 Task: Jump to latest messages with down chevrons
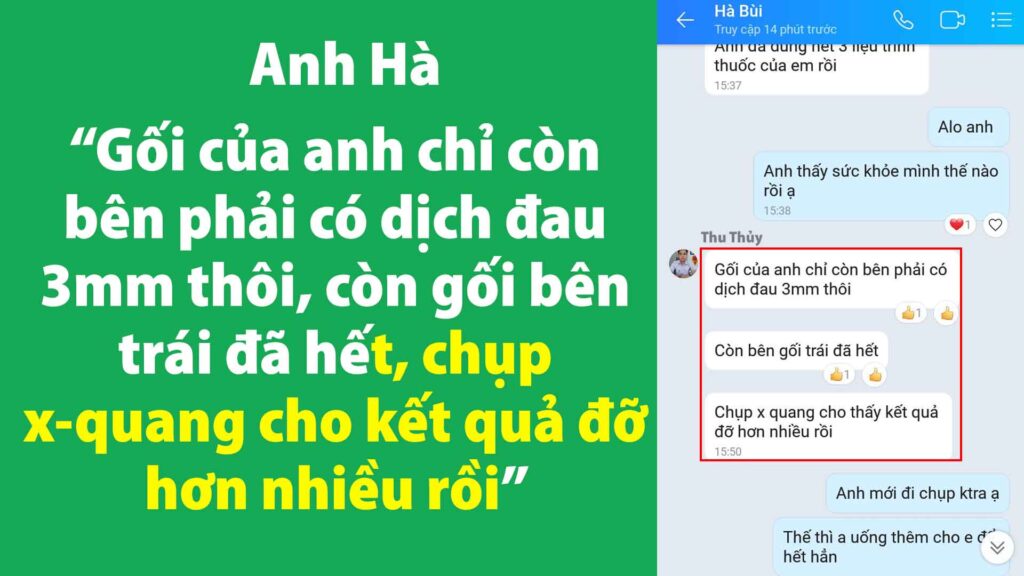coord(997,547)
